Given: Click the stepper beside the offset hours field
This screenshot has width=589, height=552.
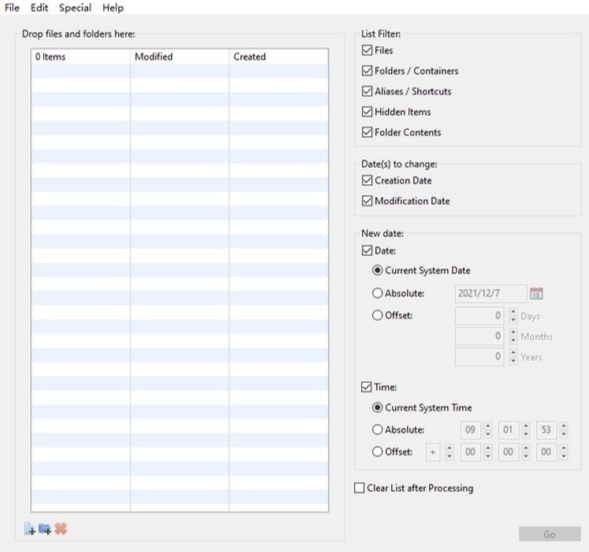Looking at the screenshot, I should point(488,452).
